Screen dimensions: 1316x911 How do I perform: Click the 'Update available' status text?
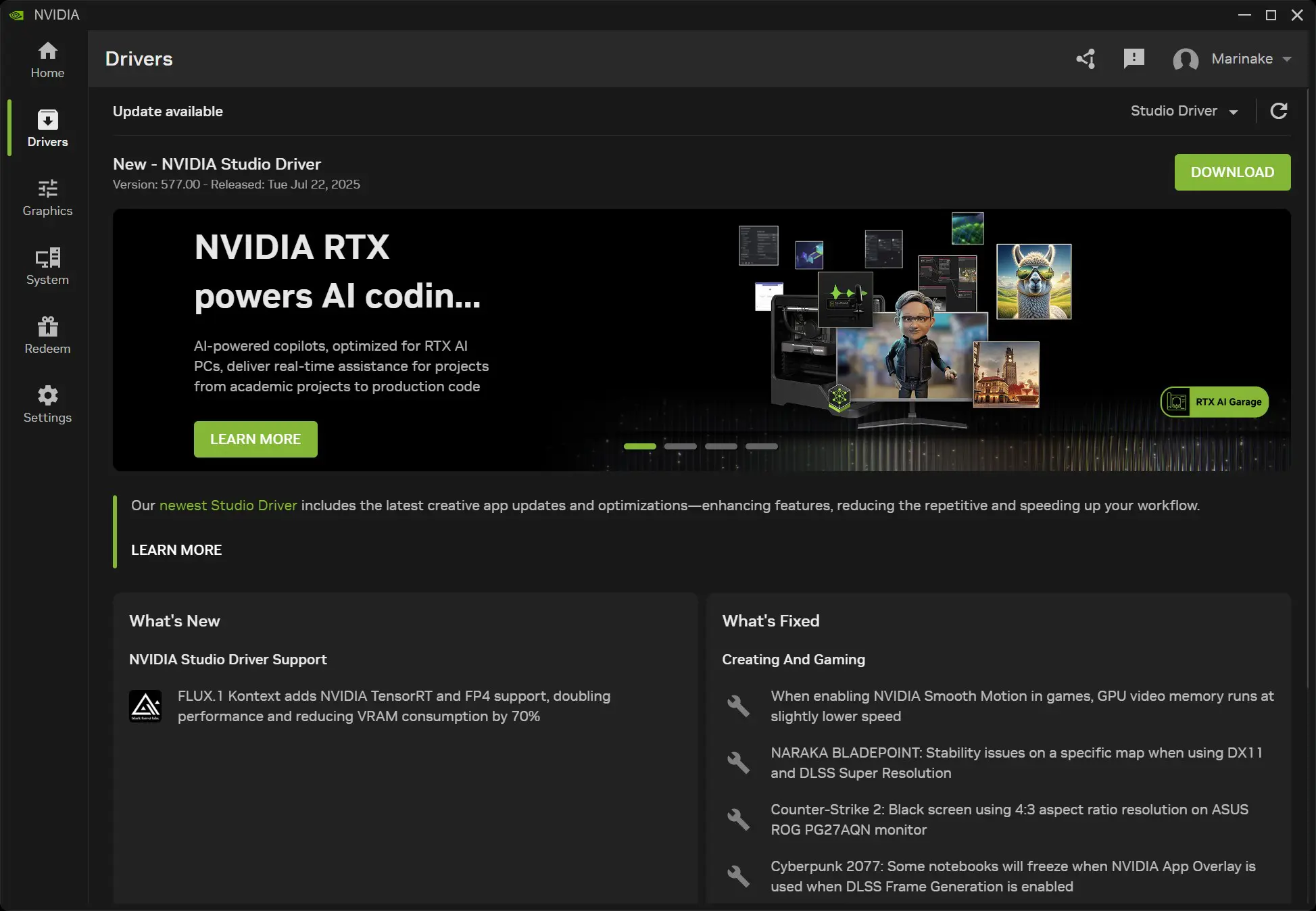[x=168, y=112]
